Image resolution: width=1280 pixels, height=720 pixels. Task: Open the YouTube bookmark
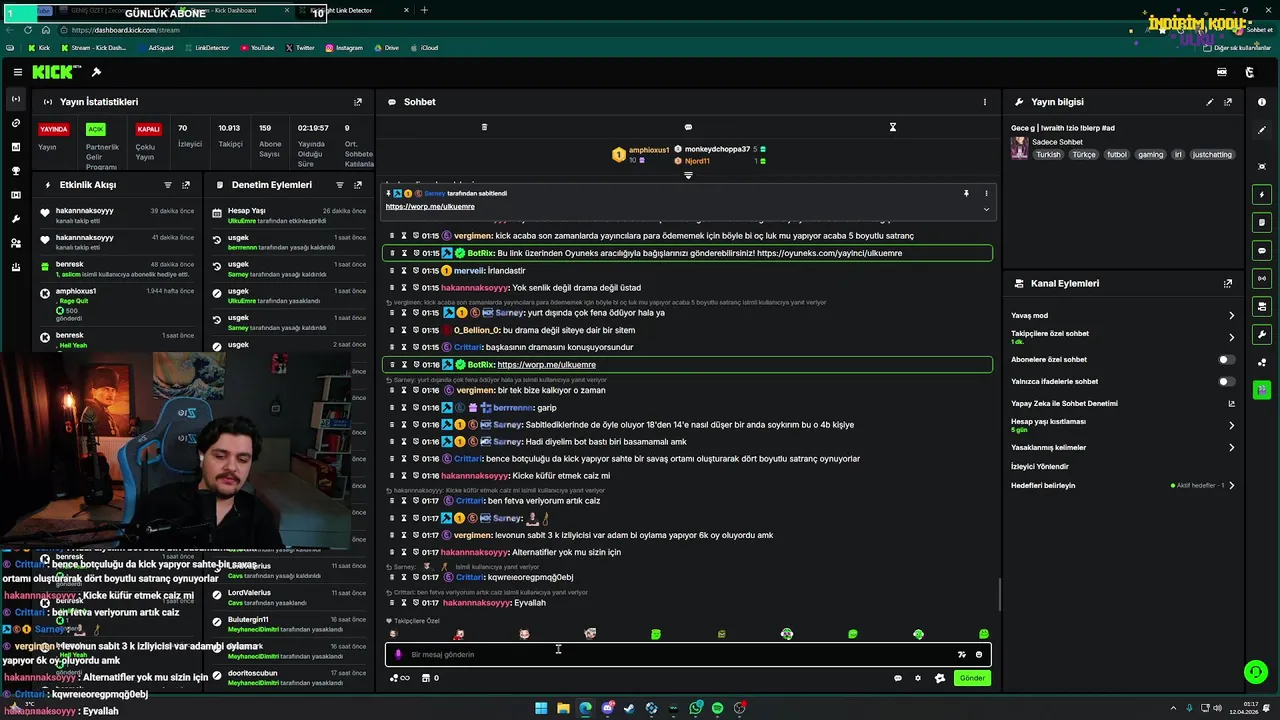257,48
